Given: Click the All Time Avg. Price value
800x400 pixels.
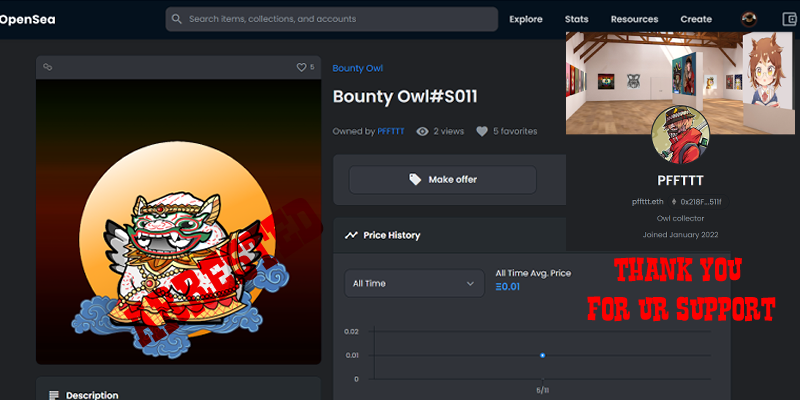Looking at the screenshot, I should [x=508, y=287].
